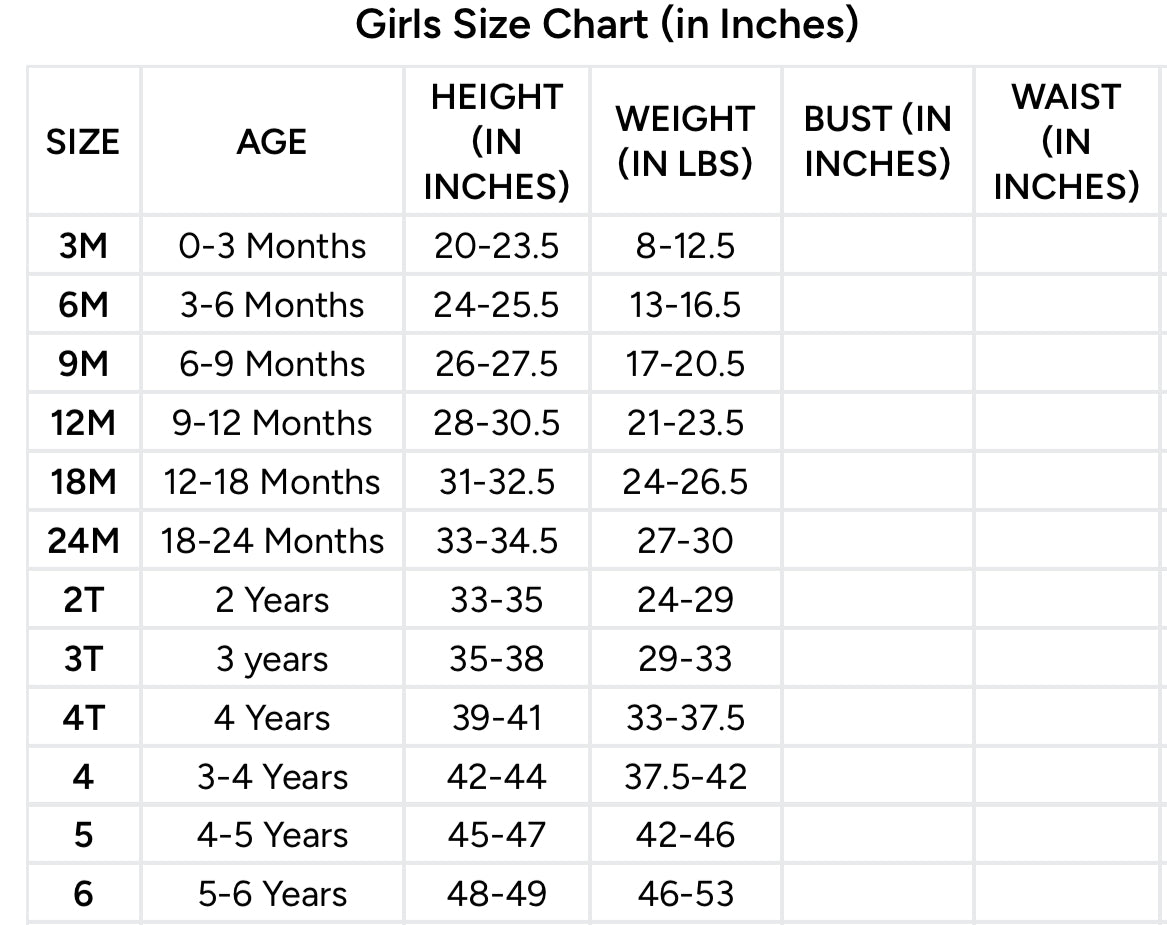Select the HEIGHT (IN INCHES) header
Image resolution: width=1167 pixels, height=925 pixels.
(x=497, y=142)
